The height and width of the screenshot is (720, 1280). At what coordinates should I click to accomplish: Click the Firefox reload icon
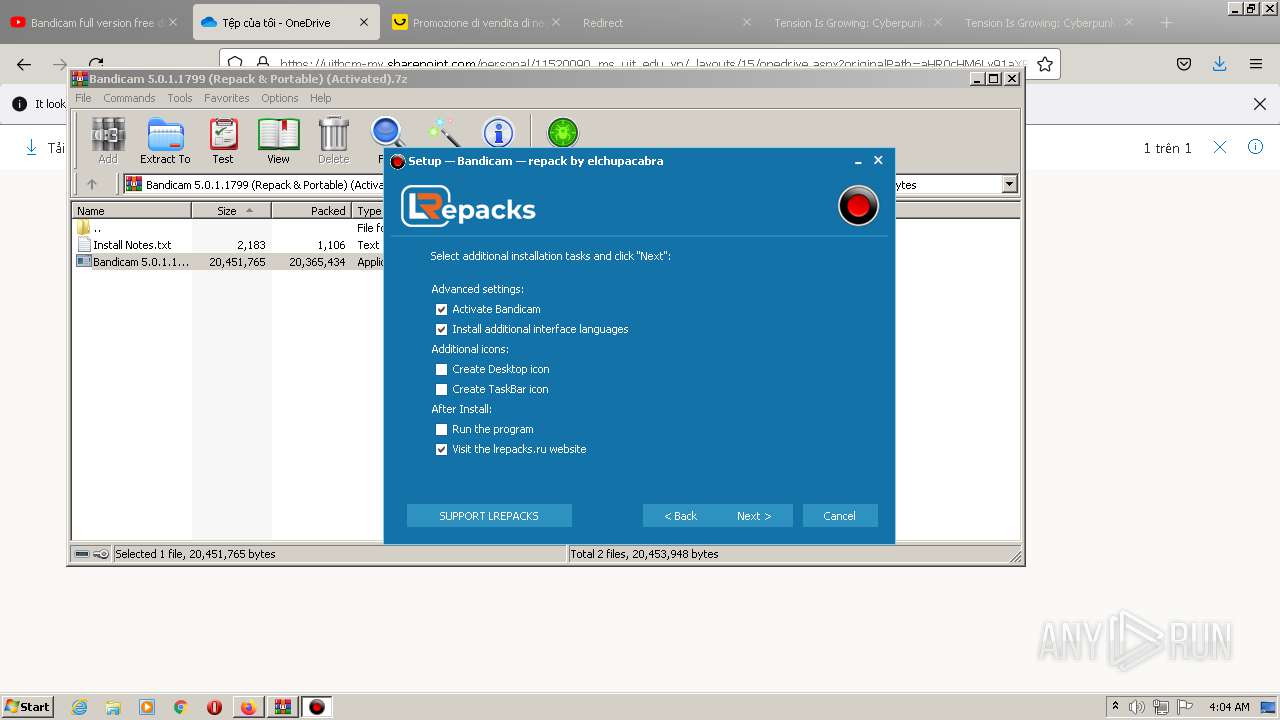click(96, 64)
